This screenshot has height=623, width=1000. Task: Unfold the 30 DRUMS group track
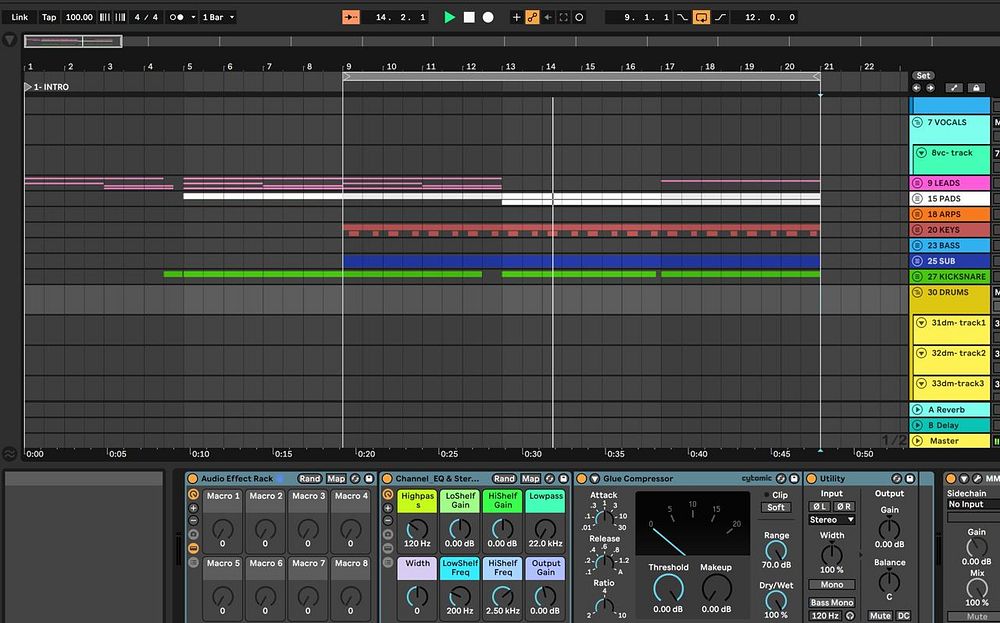(917, 292)
